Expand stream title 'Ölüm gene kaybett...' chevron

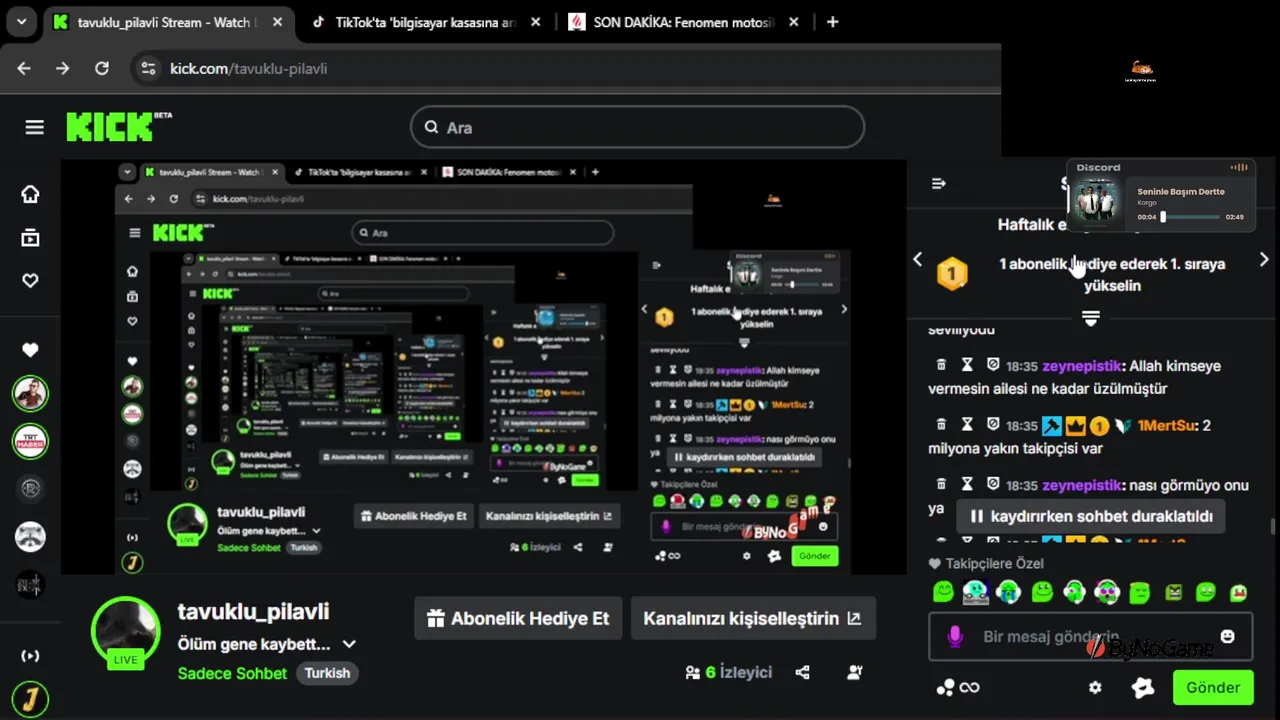click(x=349, y=644)
